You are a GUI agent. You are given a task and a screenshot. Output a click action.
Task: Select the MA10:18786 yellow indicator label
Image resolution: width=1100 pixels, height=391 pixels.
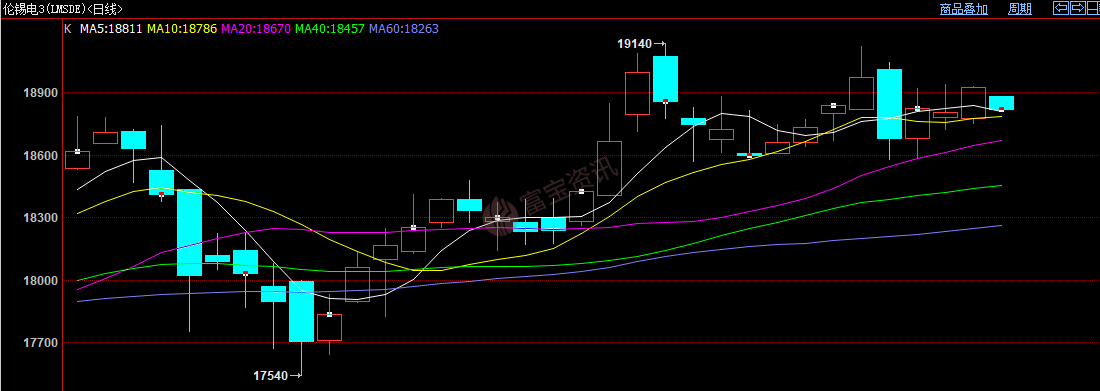pos(182,29)
